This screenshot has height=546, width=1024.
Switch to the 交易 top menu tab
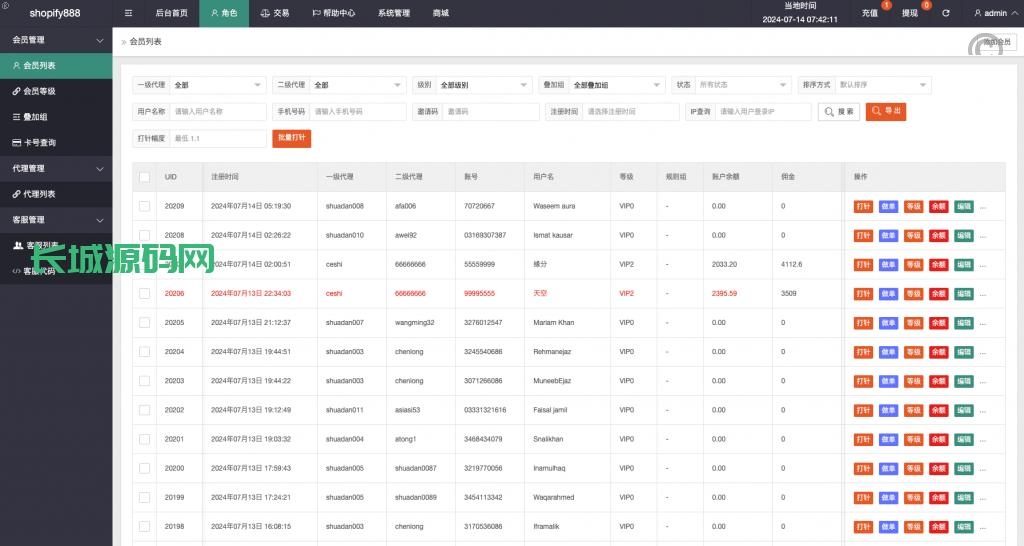click(x=274, y=13)
